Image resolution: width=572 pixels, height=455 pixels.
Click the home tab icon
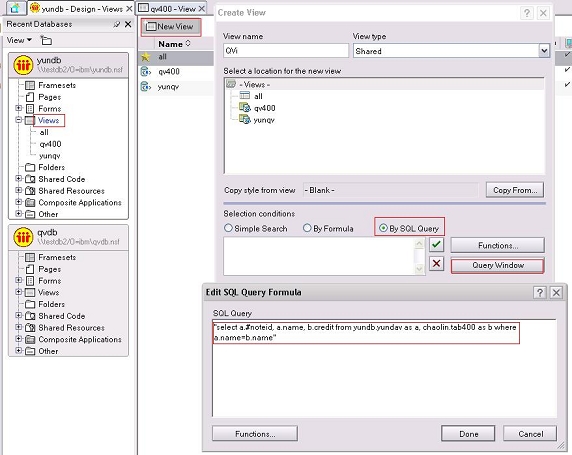[15, 8]
